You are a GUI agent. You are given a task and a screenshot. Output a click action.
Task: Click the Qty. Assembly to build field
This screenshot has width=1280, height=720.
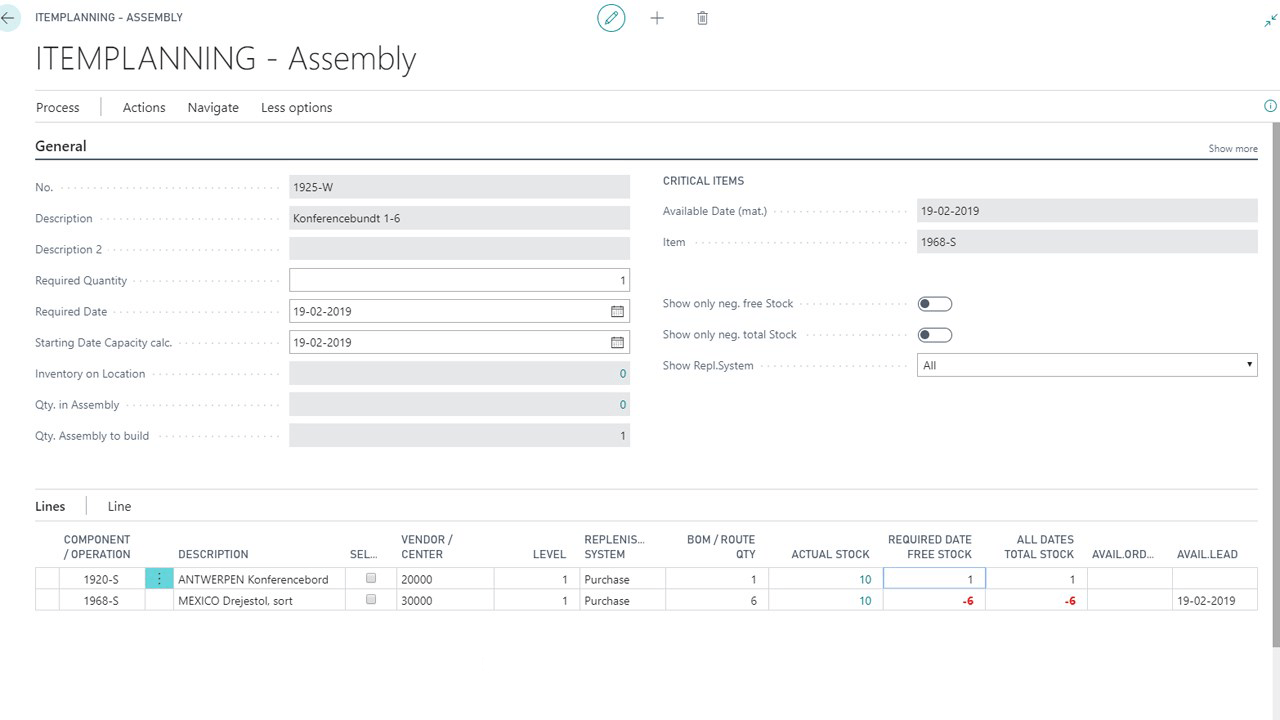(x=459, y=436)
